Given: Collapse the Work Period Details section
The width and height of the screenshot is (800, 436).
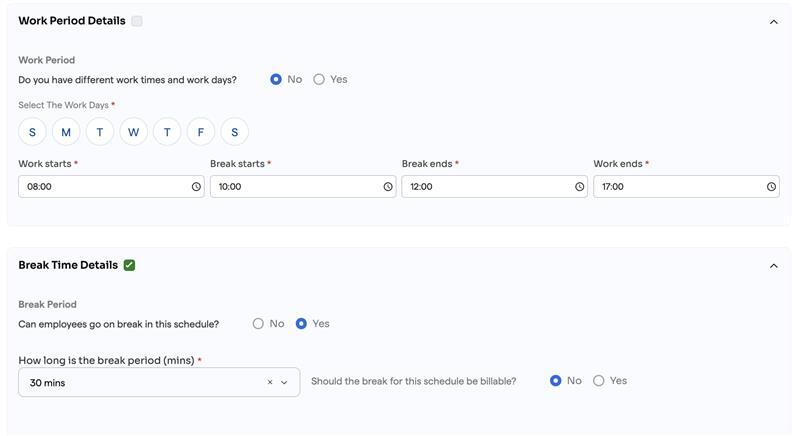Looking at the screenshot, I should (x=773, y=22).
